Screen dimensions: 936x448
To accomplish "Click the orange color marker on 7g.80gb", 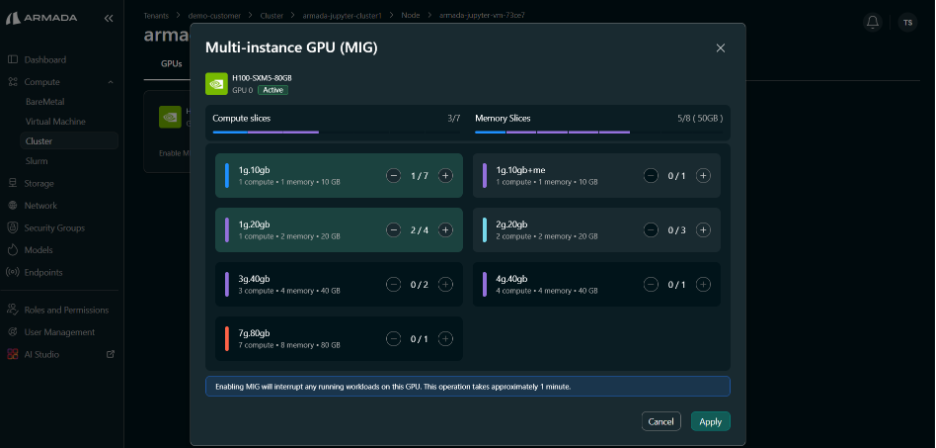I will point(227,339).
